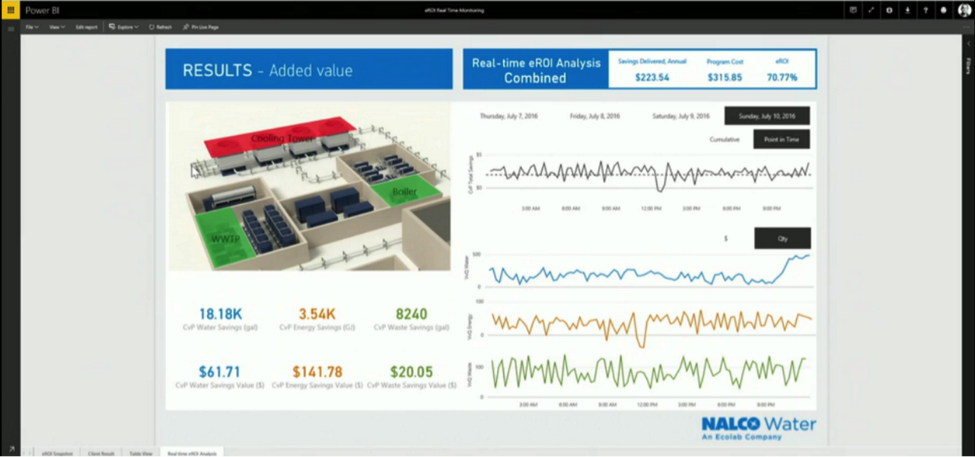
Task: Open the Power BI app launcher grid
Action: click(11, 10)
